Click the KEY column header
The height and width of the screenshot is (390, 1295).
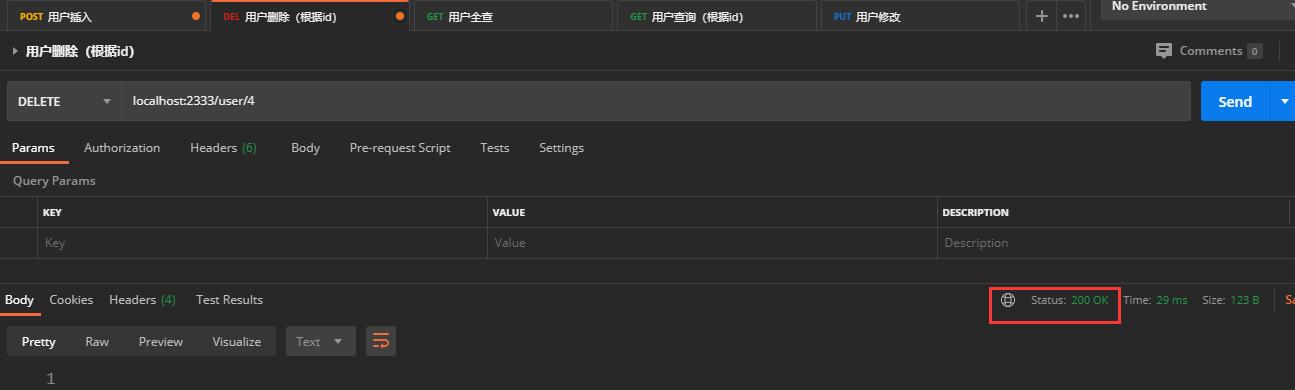[52, 213]
